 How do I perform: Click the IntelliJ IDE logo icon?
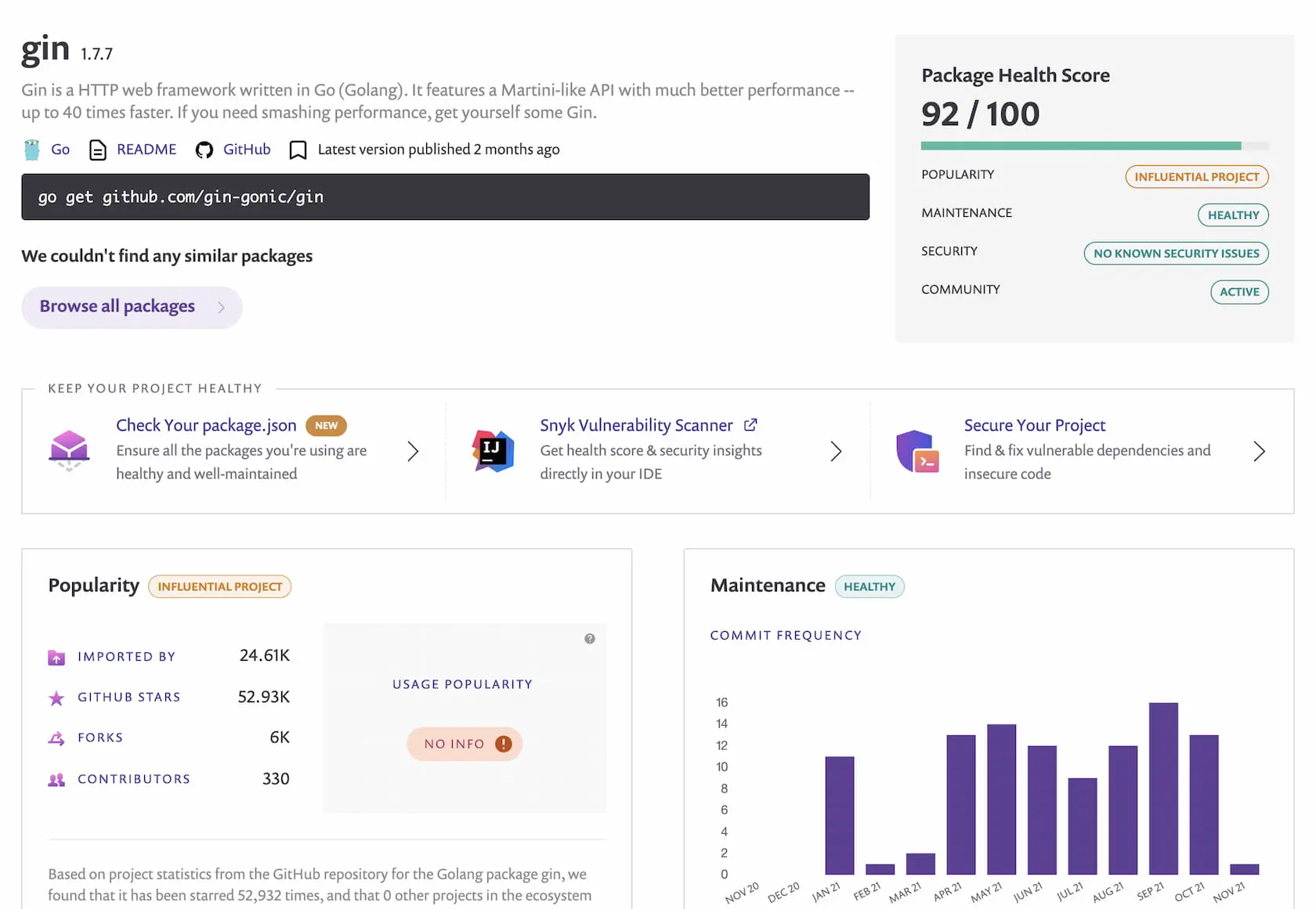(493, 451)
